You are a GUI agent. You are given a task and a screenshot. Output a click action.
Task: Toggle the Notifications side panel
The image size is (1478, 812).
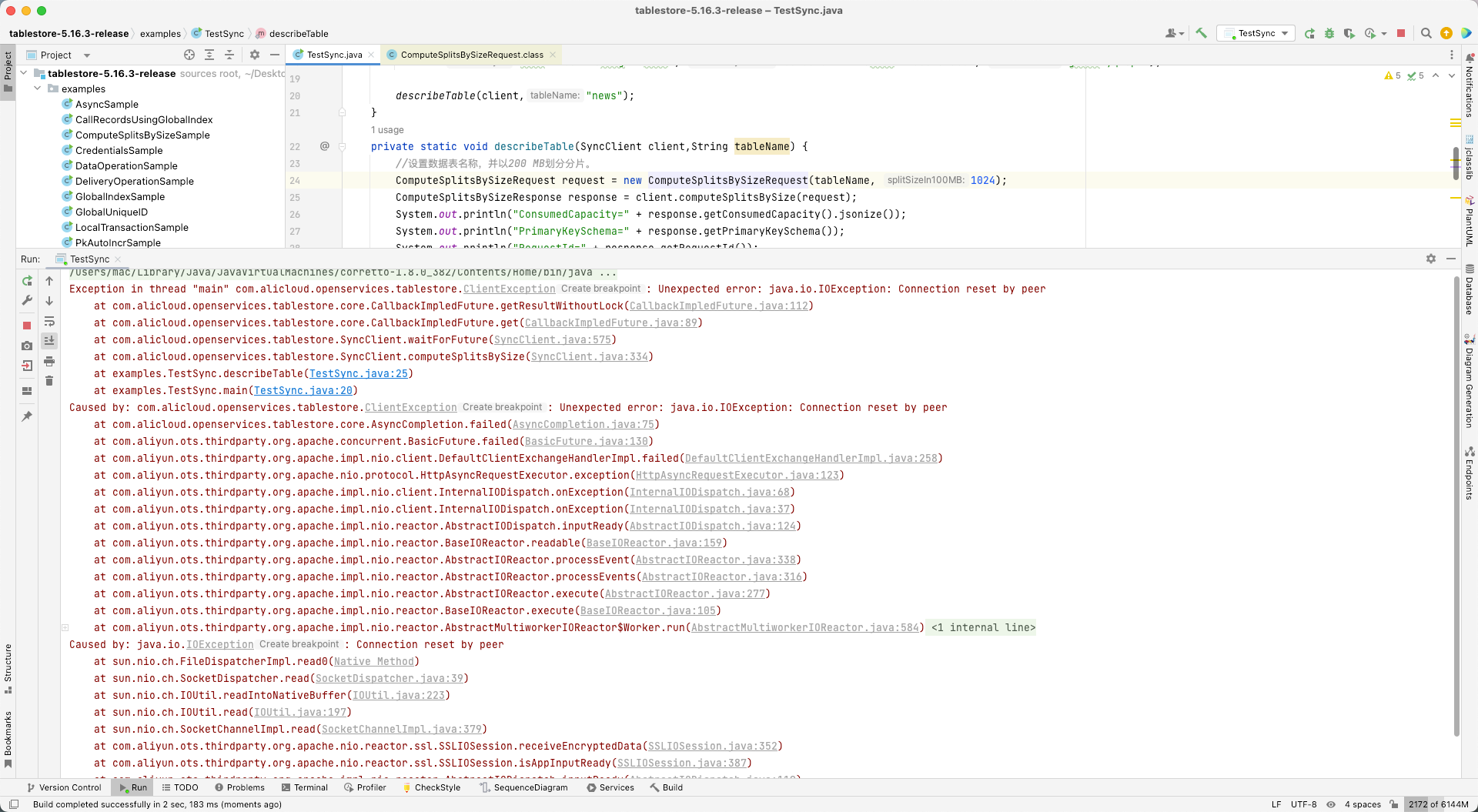[1470, 85]
